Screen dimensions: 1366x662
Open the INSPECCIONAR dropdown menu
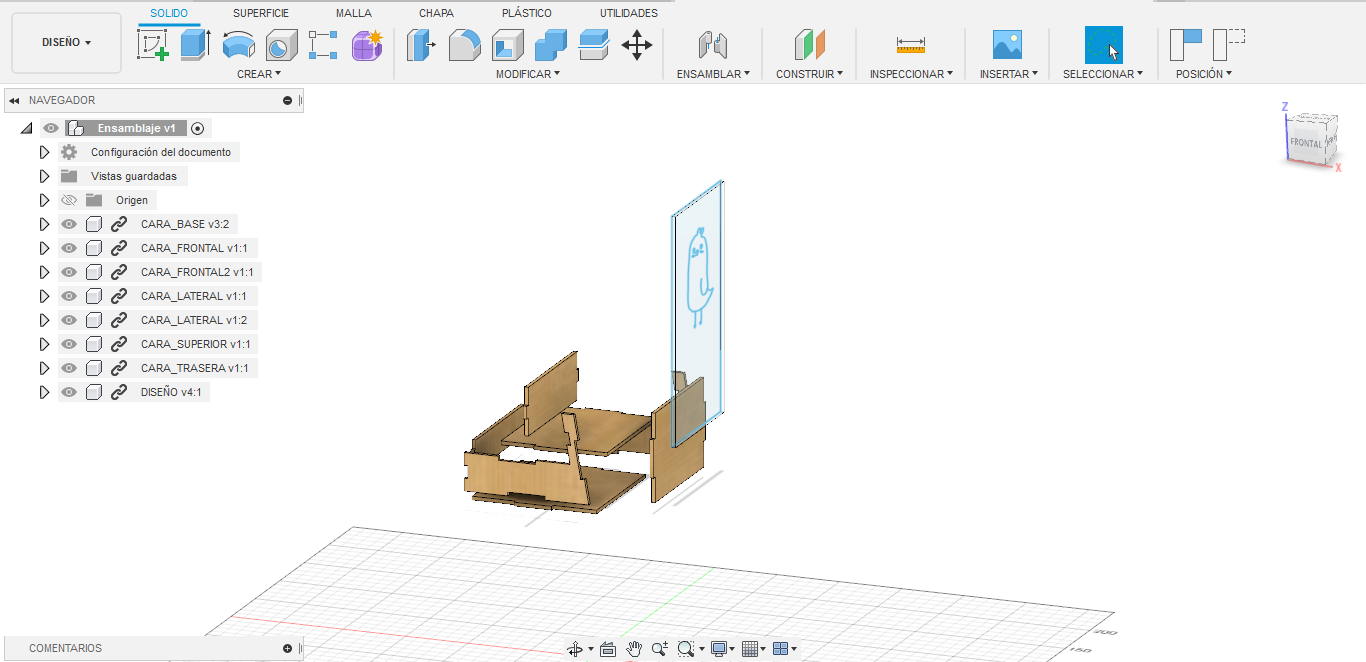click(x=911, y=74)
